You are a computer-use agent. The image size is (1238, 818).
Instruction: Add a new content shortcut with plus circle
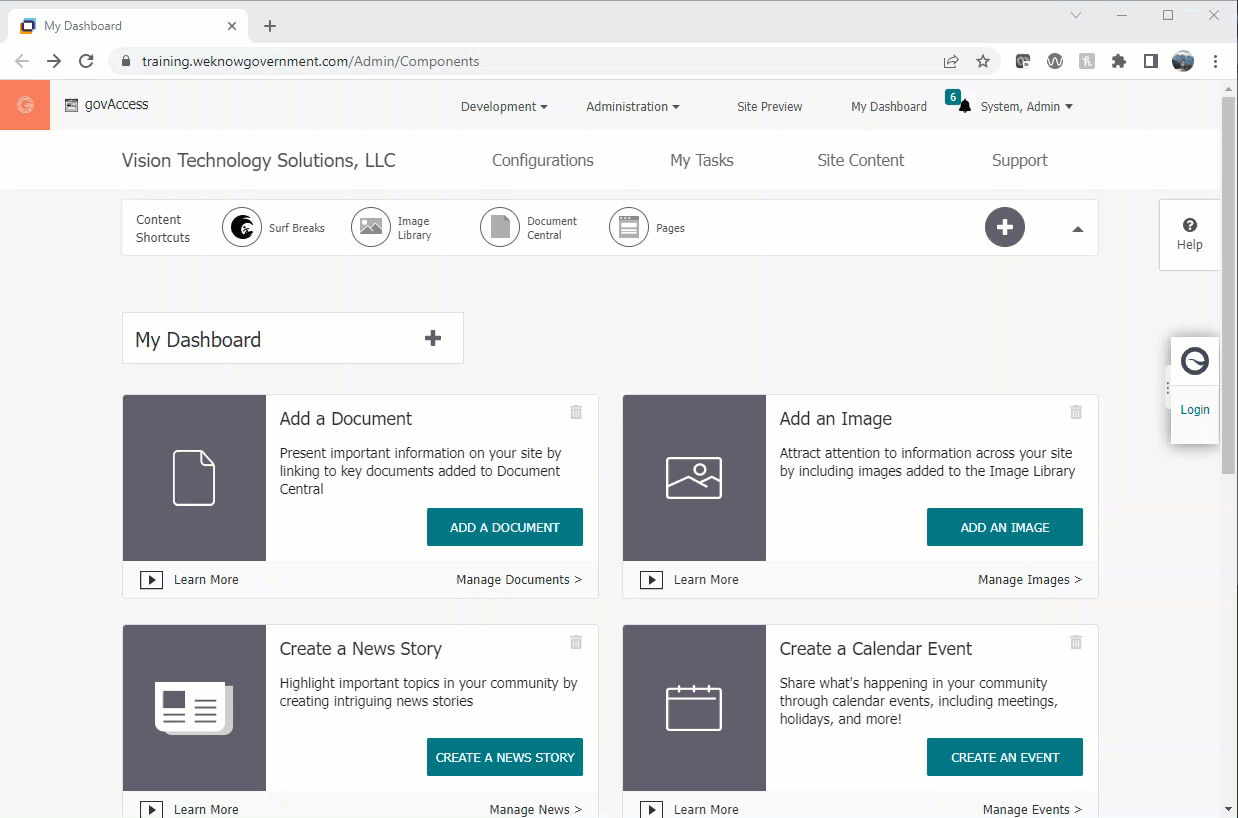coord(1005,228)
